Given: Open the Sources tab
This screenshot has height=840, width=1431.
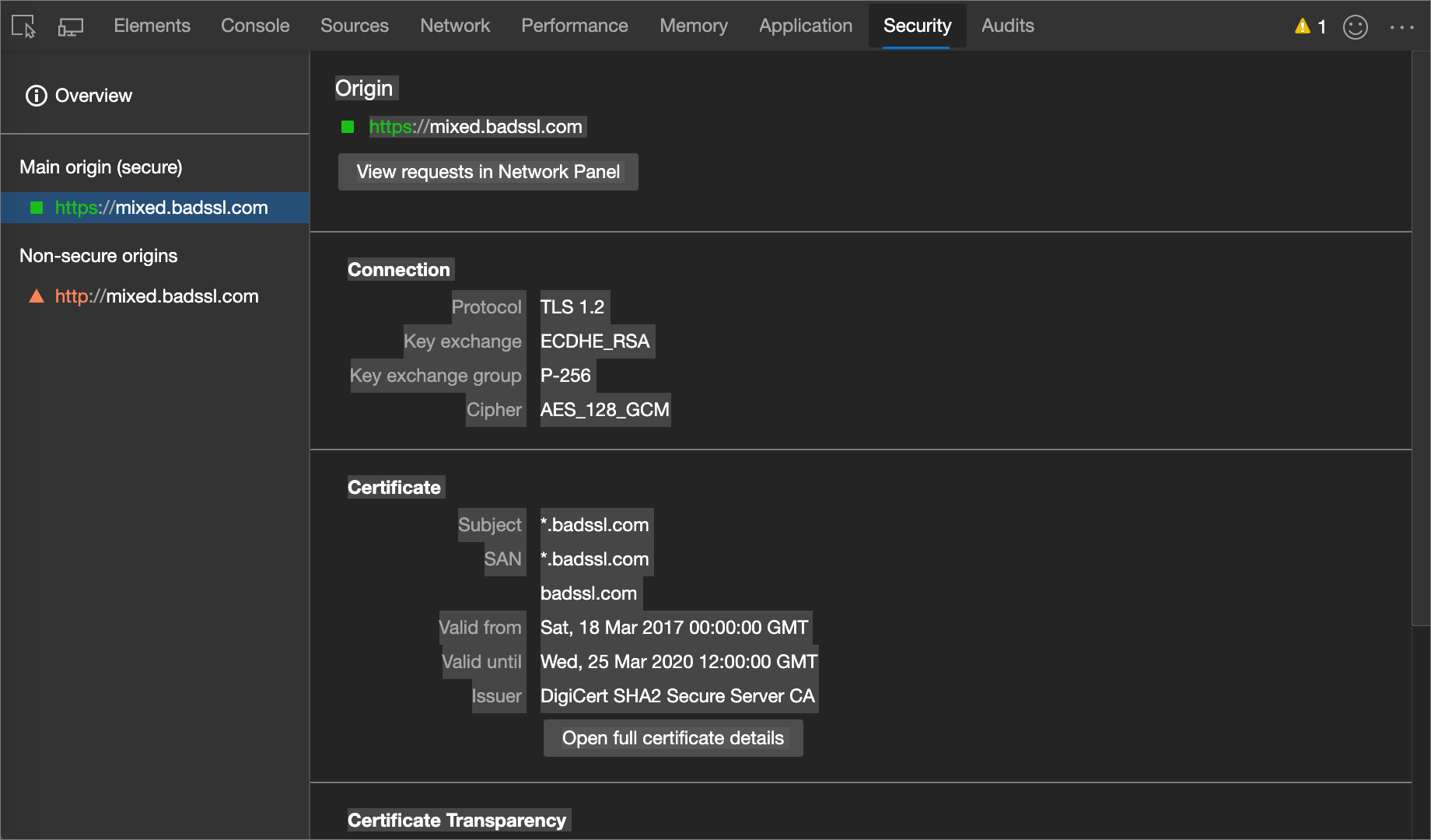Looking at the screenshot, I should [x=355, y=26].
